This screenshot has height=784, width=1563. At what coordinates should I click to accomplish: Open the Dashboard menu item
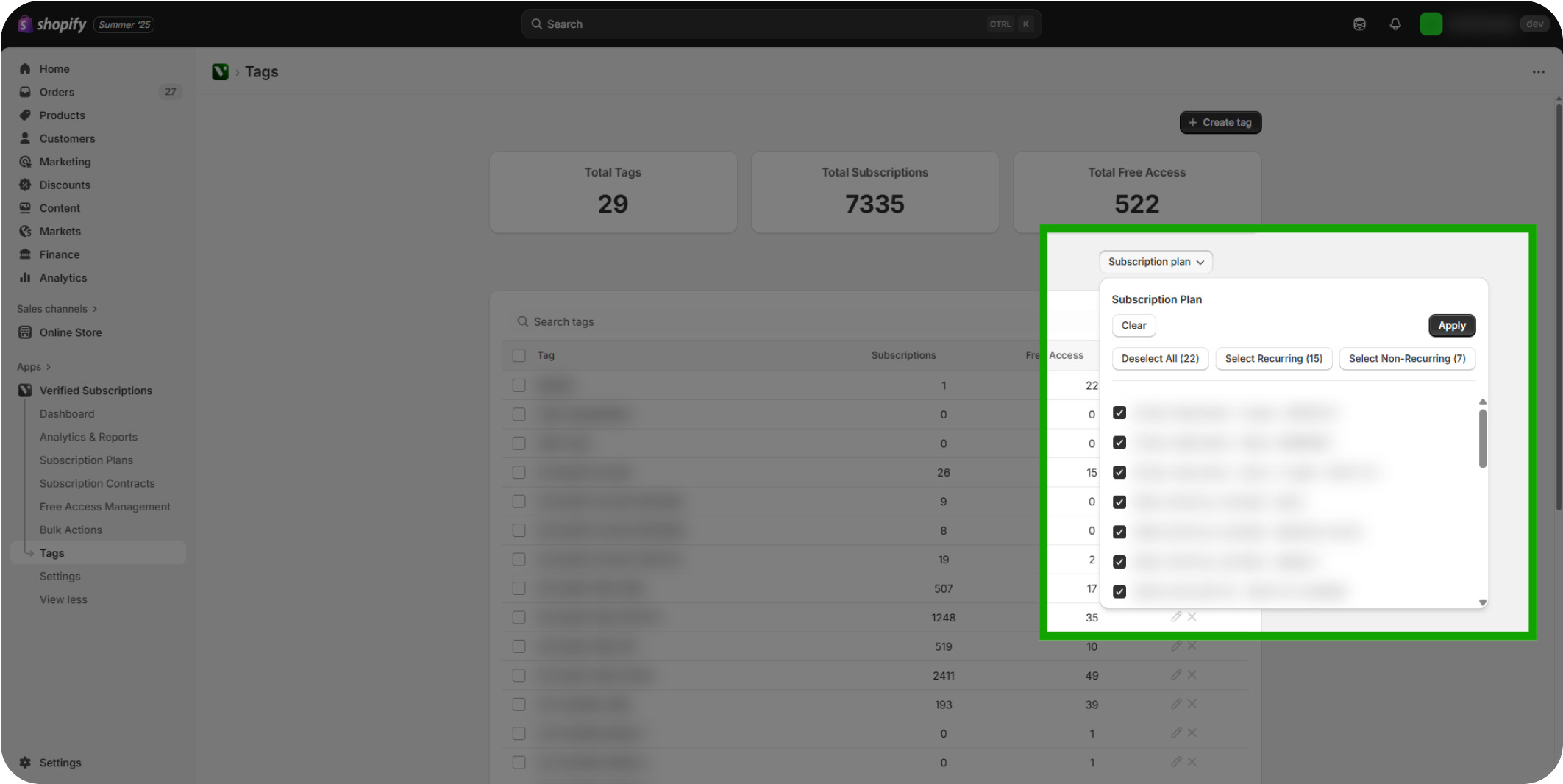tap(67, 414)
